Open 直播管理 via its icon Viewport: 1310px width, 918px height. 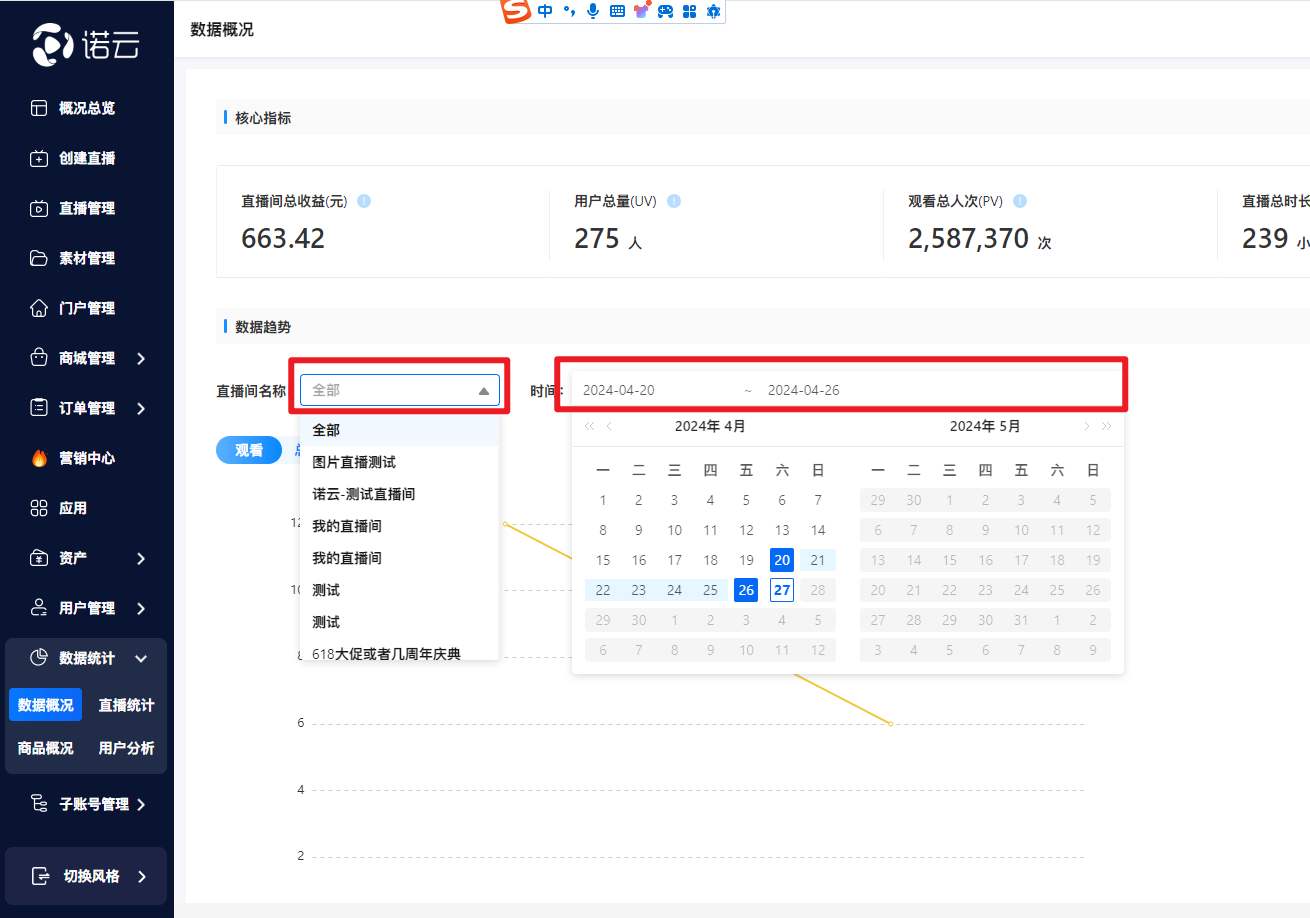point(39,208)
